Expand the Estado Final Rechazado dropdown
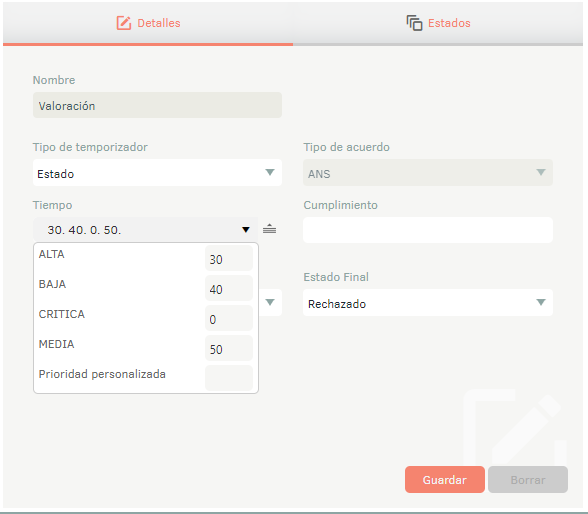Screen dimensions: 588x514 (x=428, y=303)
